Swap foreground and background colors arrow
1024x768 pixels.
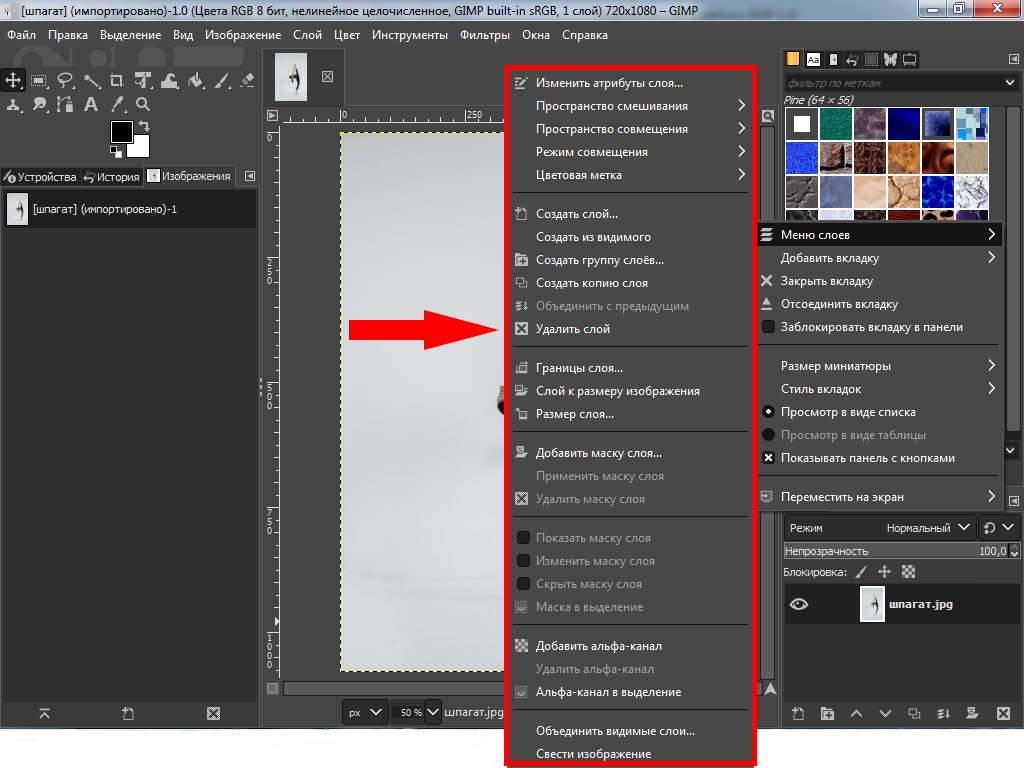pos(145,126)
